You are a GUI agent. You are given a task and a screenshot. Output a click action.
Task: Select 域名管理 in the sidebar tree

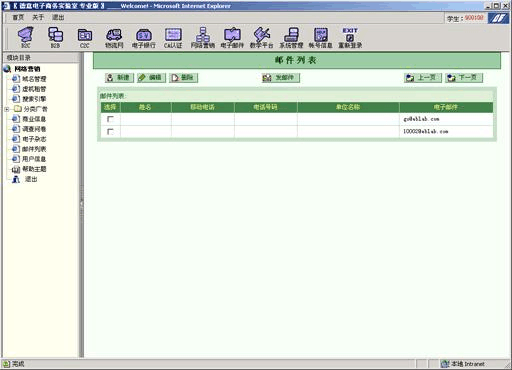pyautogui.click(x=34, y=79)
